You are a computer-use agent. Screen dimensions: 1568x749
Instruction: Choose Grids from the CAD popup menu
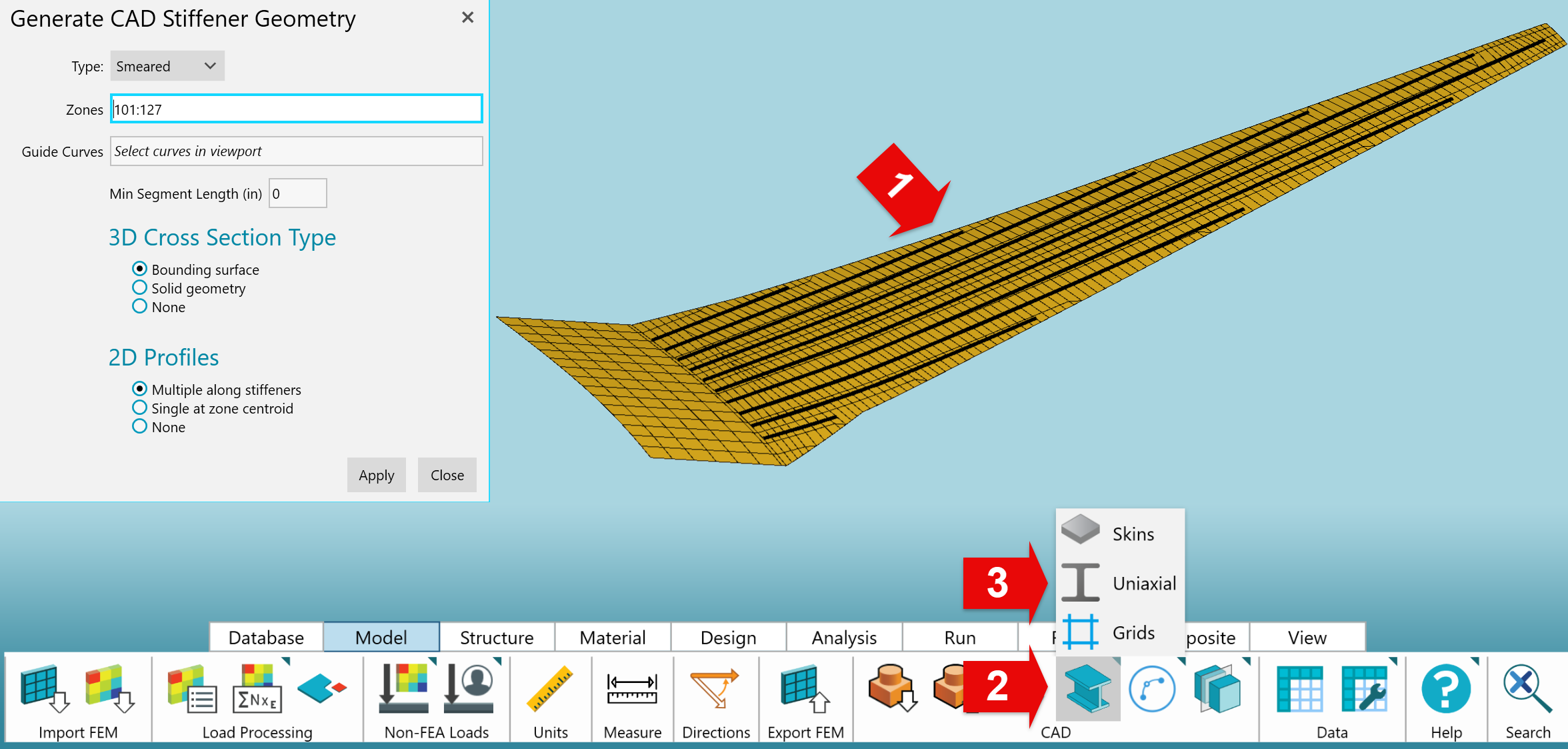point(1120,632)
